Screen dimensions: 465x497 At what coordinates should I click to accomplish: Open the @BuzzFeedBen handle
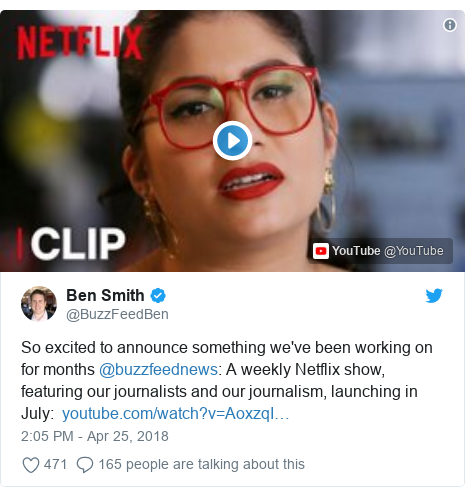[x=117, y=314]
